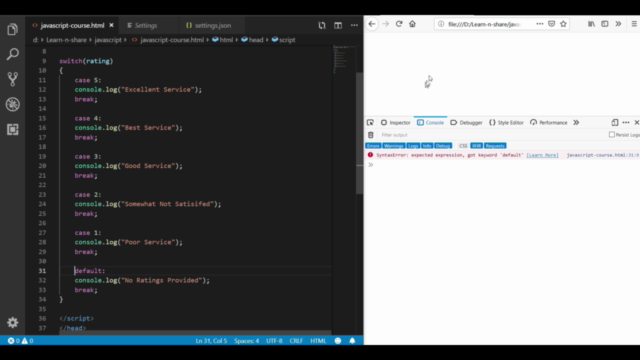This screenshot has height=360, width=640.
Task: Save page to Pocket
Action: coord(551,24)
